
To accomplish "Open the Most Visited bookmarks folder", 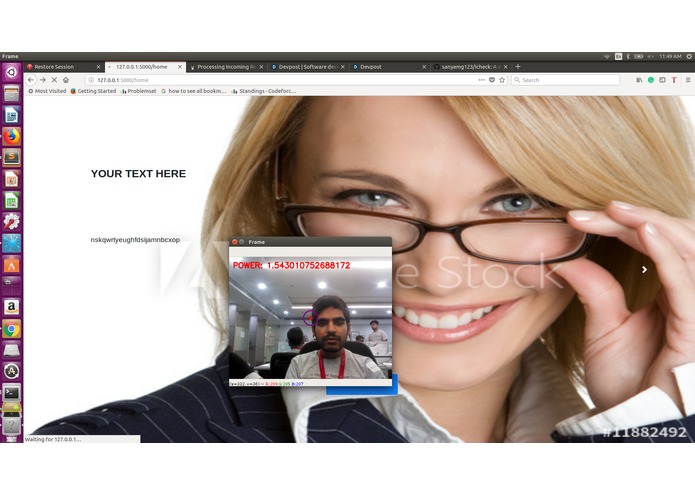I will coord(47,91).
